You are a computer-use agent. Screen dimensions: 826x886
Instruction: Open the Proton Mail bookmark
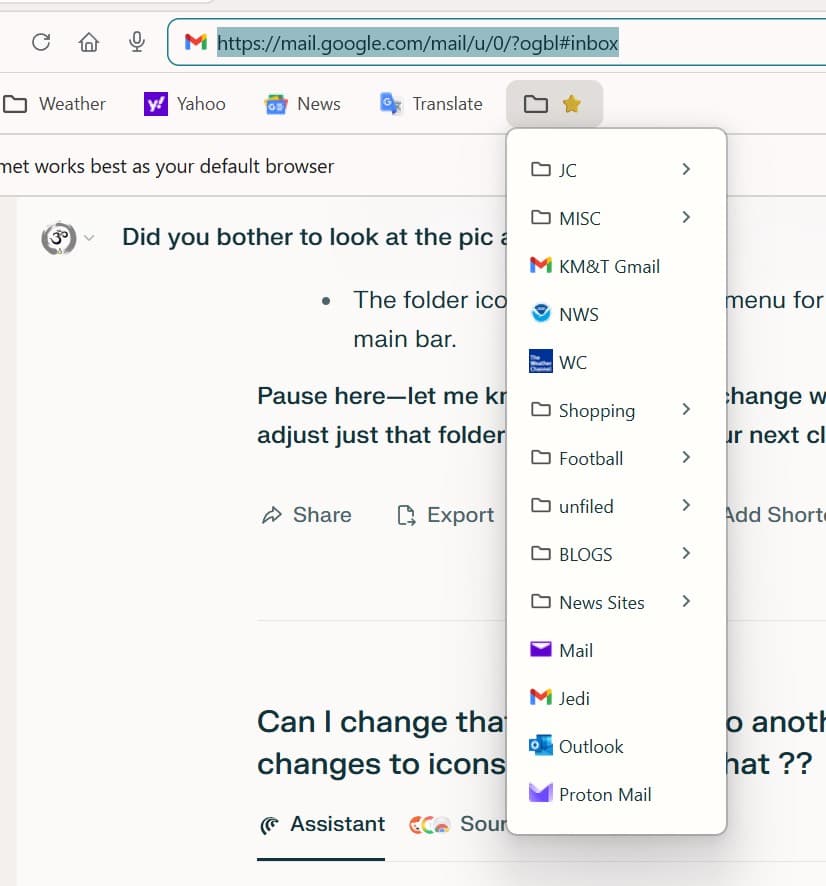point(604,795)
